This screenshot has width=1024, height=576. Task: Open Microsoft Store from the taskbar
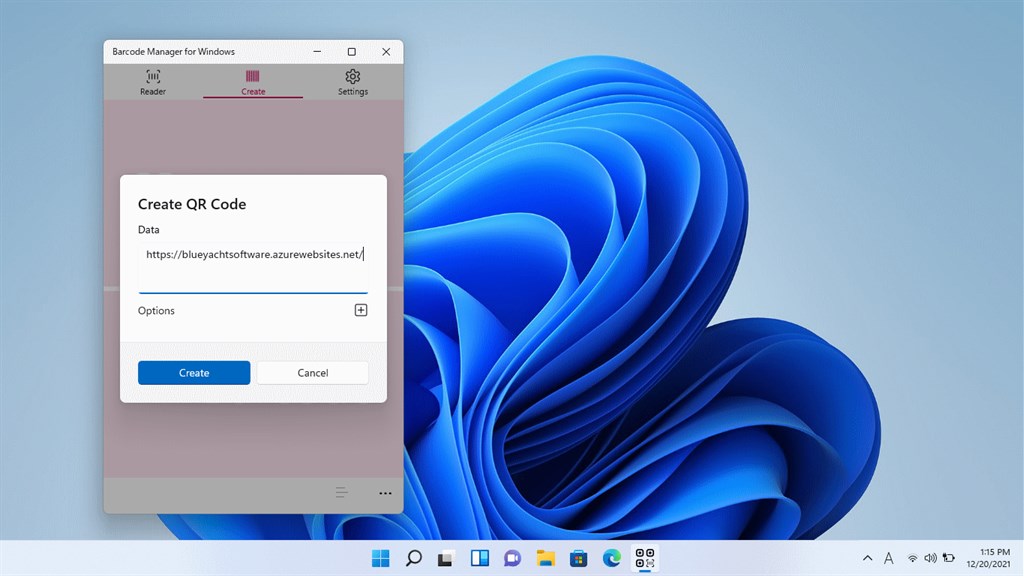[x=578, y=558]
